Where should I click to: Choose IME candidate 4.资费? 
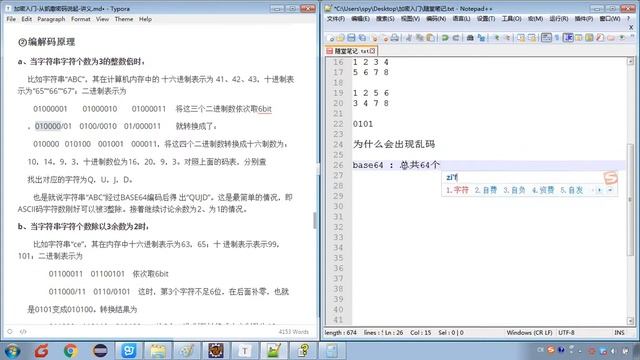point(543,190)
